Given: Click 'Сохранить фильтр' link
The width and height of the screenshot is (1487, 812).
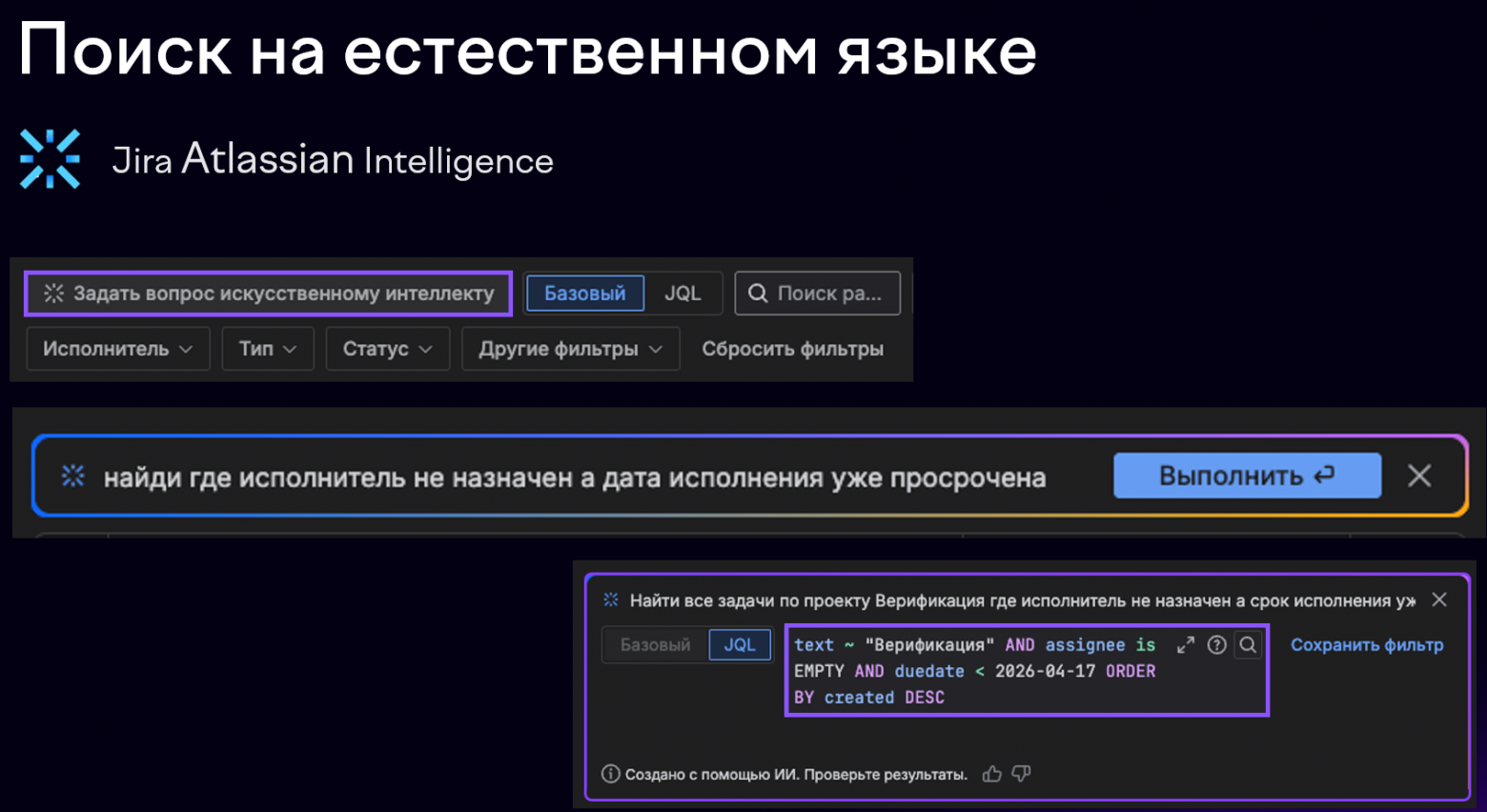Looking at the screenshot, I should click(1367, 645).
